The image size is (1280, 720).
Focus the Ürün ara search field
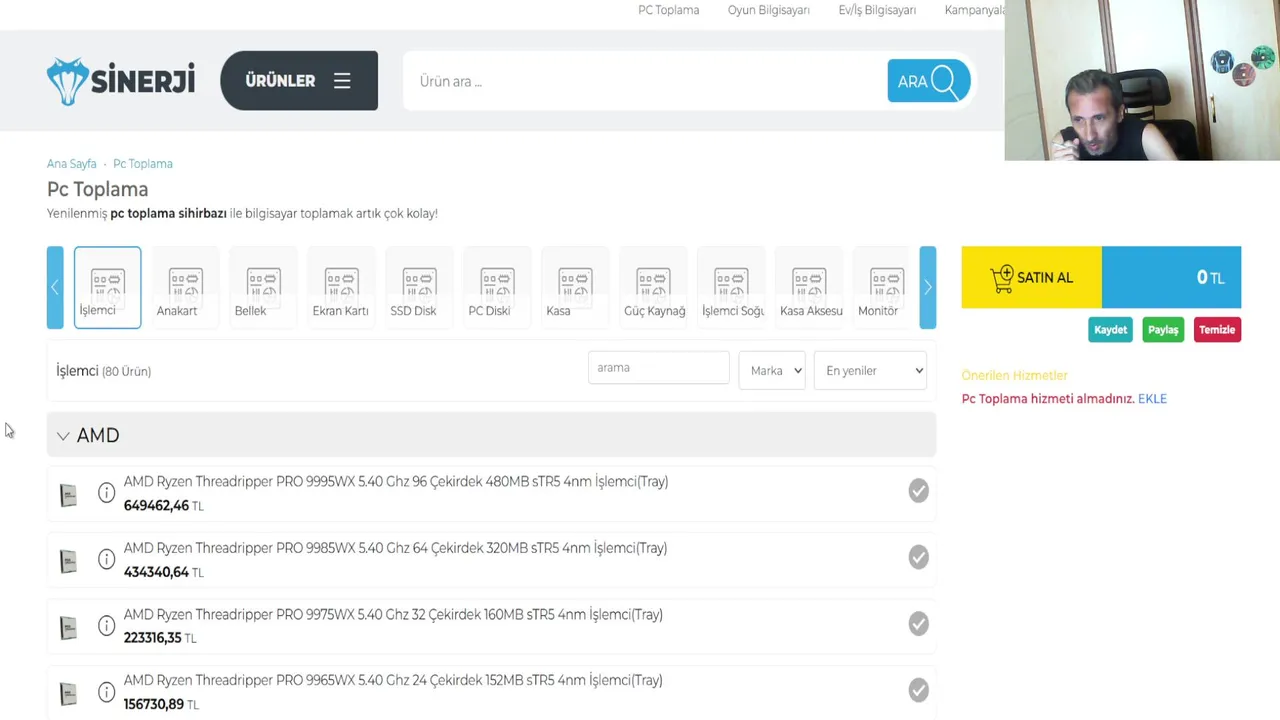645,82
